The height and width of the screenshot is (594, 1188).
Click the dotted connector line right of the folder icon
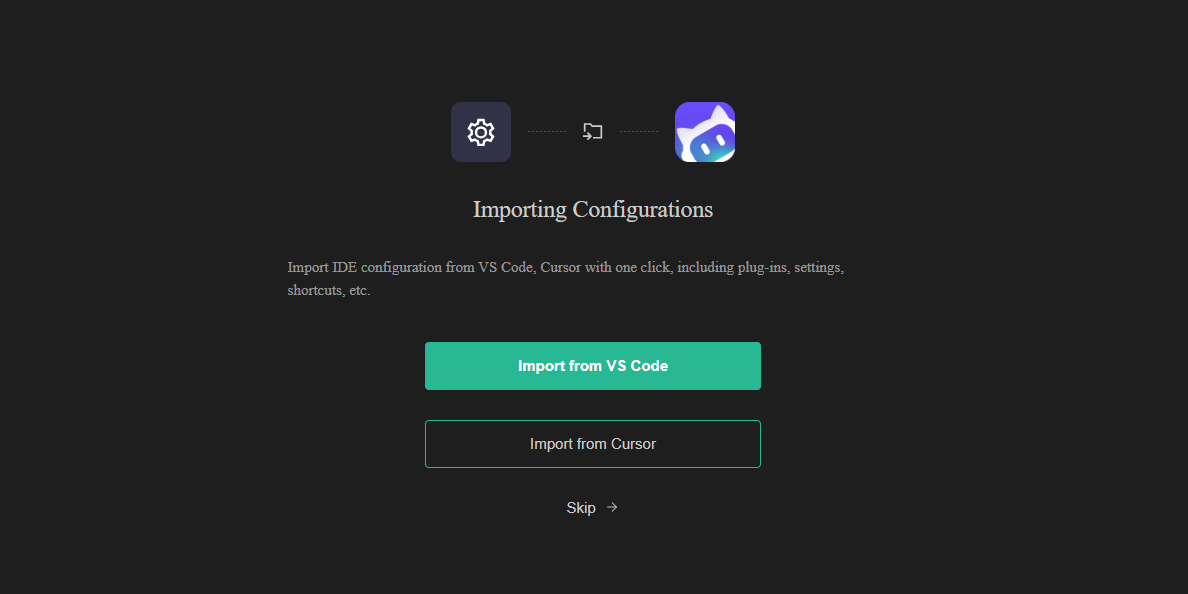pos(639,131)
